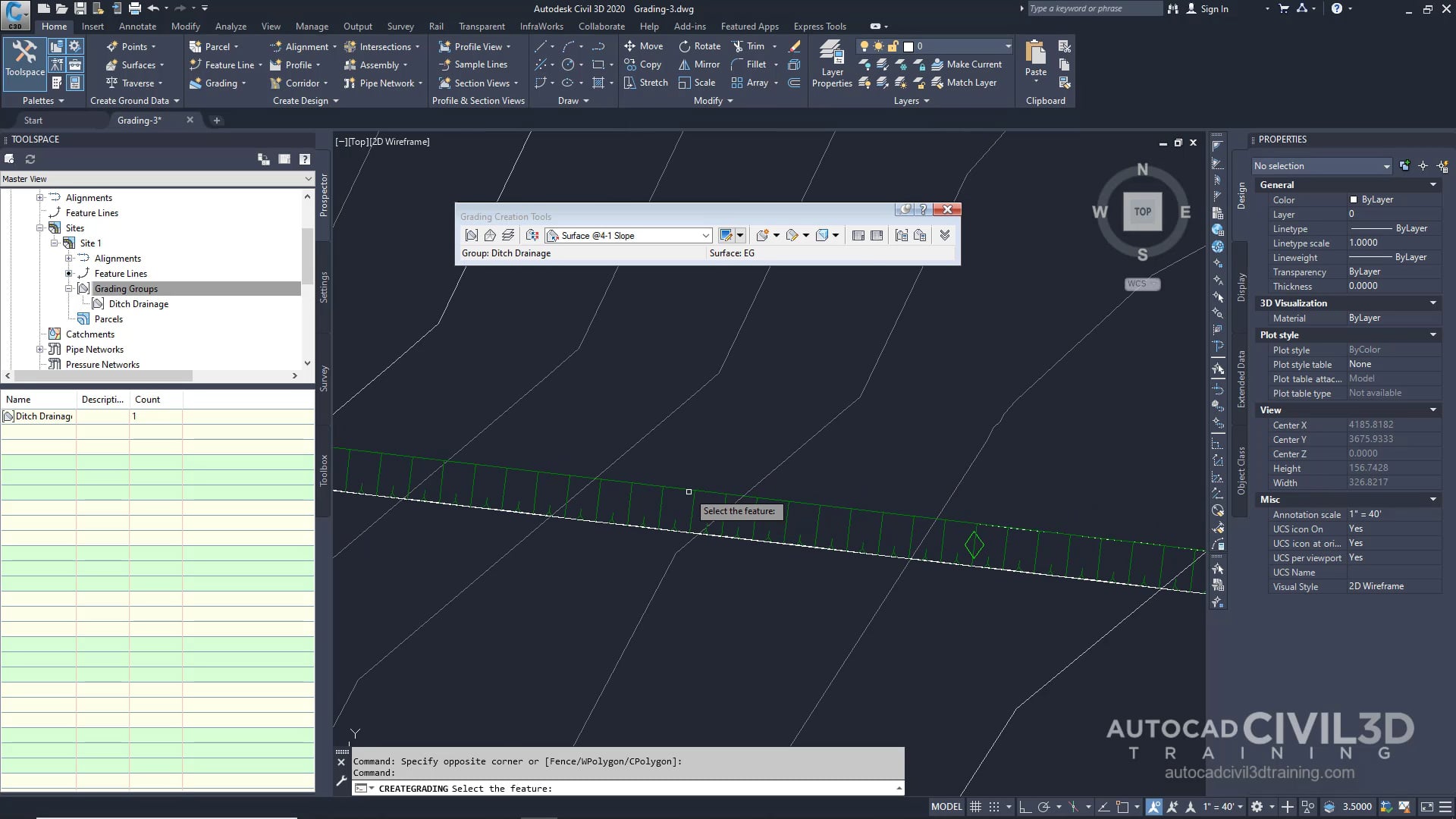Open the Surface @4-1 Slope criteria dropdown

[x=705, y=236]
